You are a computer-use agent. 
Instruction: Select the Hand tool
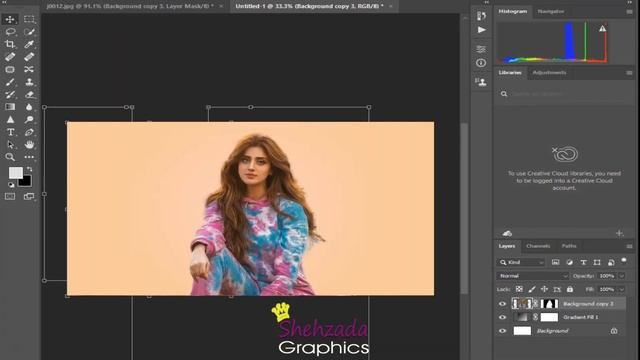29,145
